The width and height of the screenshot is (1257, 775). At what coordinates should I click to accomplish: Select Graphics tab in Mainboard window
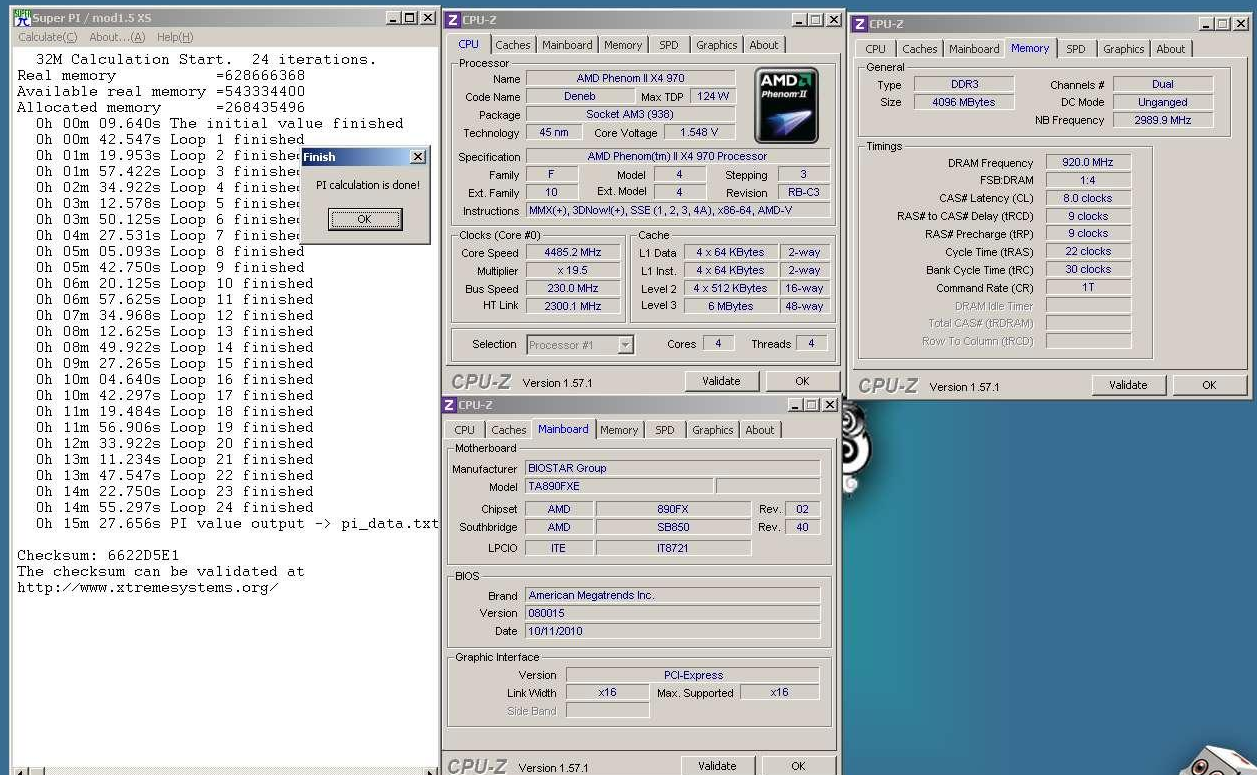(x=713, y=430)
